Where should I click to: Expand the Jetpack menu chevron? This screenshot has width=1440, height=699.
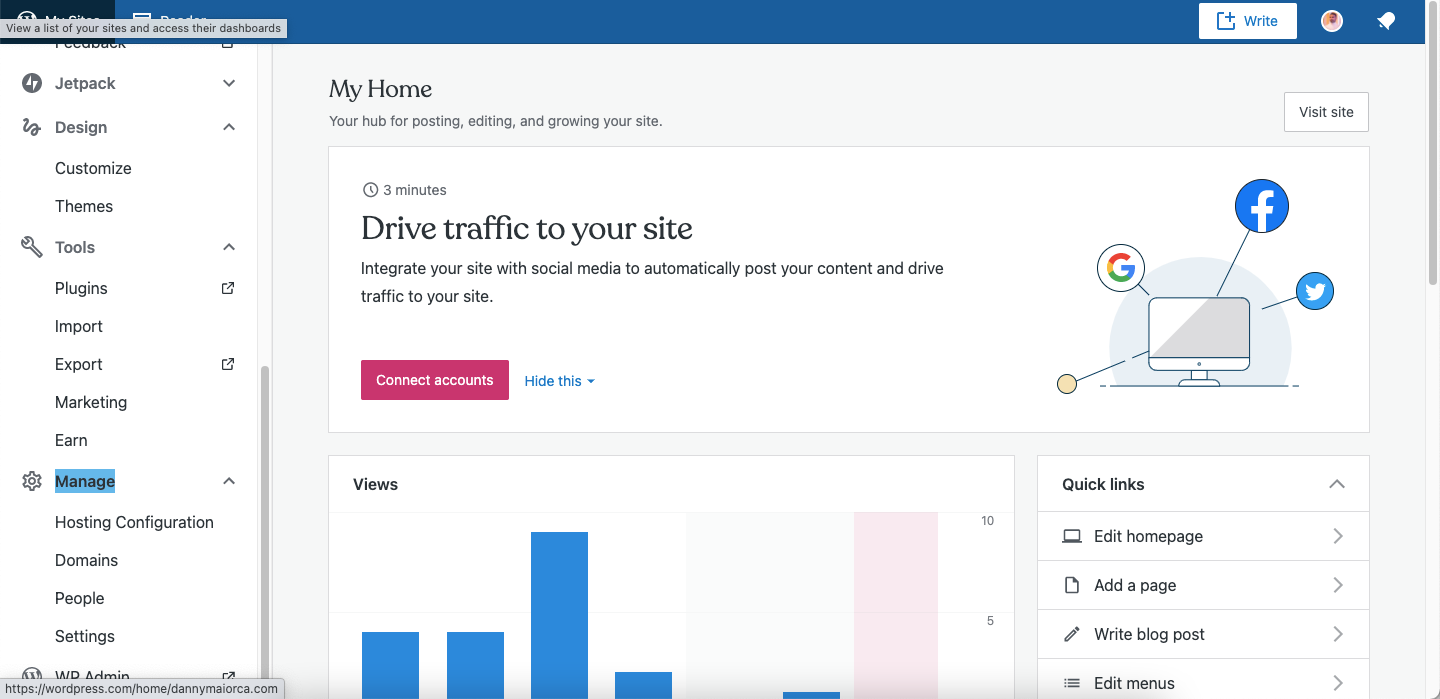coord(229,84)
